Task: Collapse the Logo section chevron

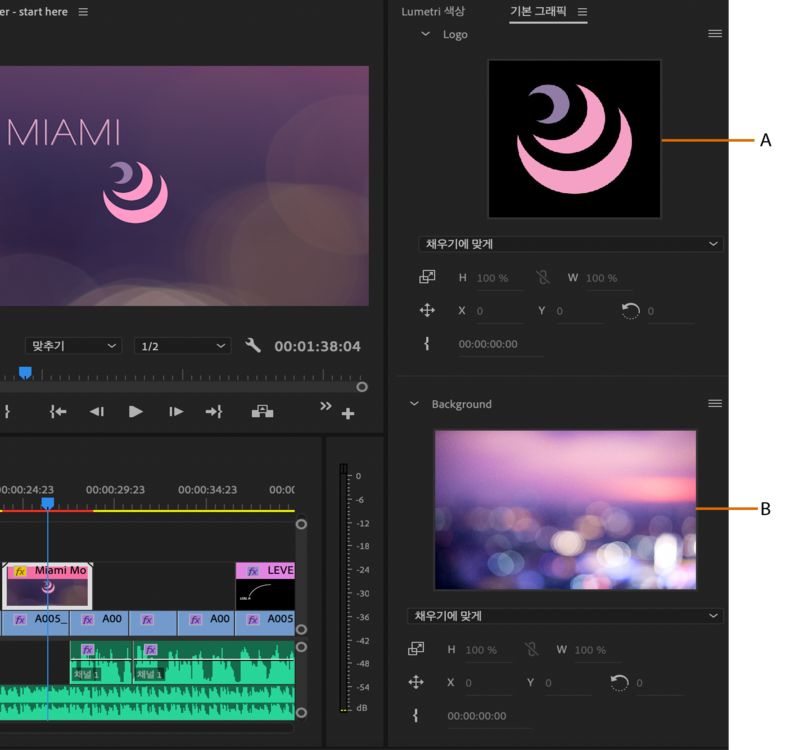Action: pos(425,34)
